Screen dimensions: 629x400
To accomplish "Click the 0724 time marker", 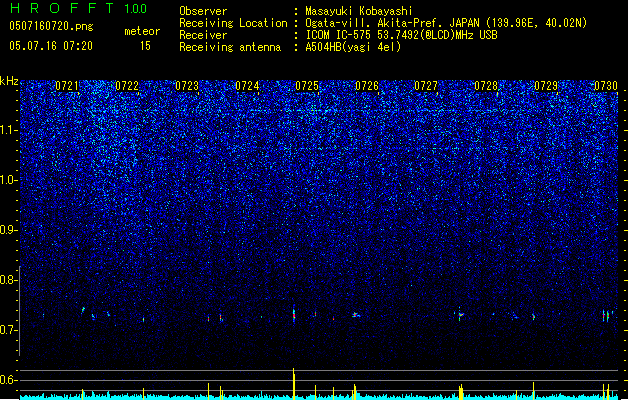I will pyautogui.click(x=247, y=86).
